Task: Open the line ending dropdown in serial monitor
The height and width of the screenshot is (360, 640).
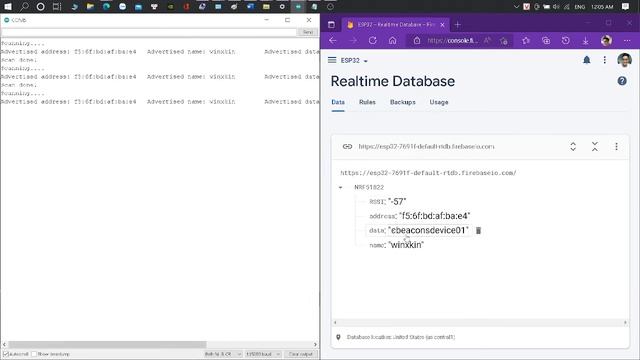Action: click(x=223, y=354)
